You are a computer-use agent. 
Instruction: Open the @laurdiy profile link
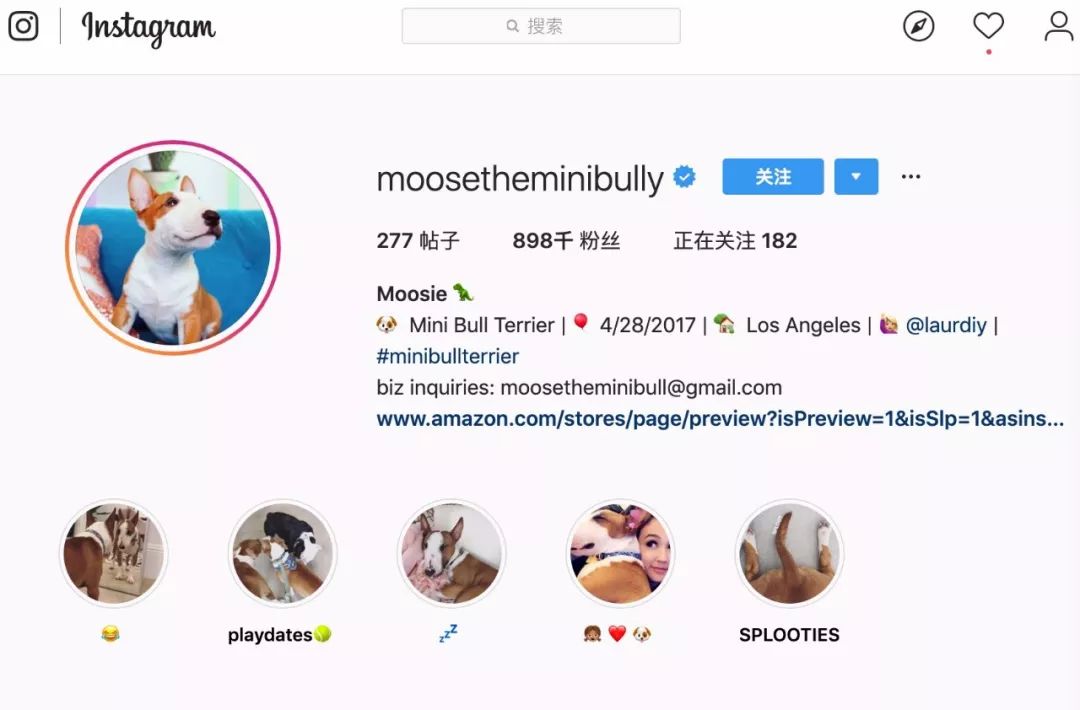946,325
